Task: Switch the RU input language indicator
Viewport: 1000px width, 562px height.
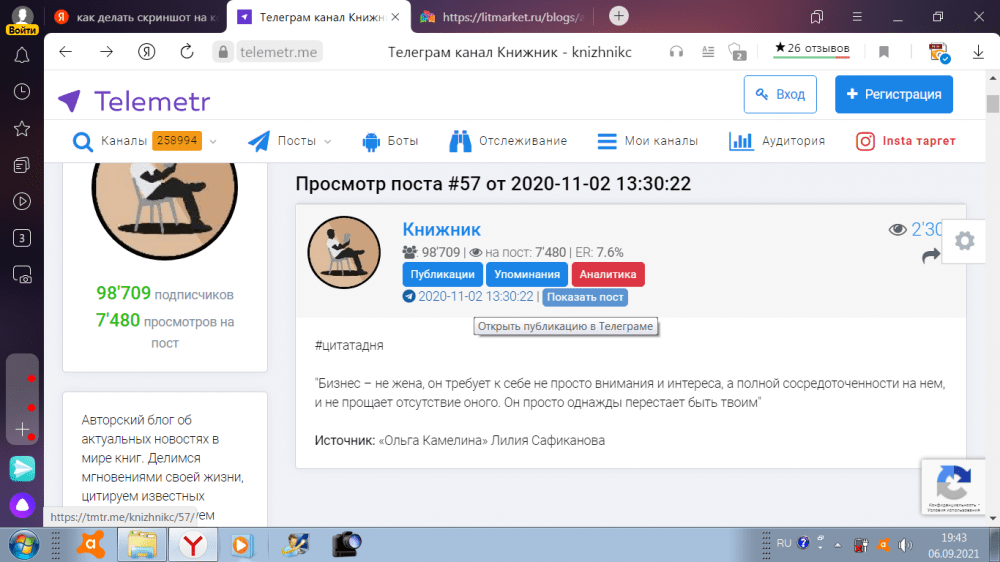Action: 784,544
